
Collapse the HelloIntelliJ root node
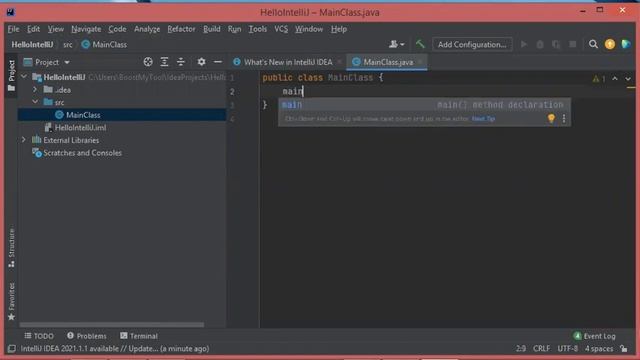[24, 77]
